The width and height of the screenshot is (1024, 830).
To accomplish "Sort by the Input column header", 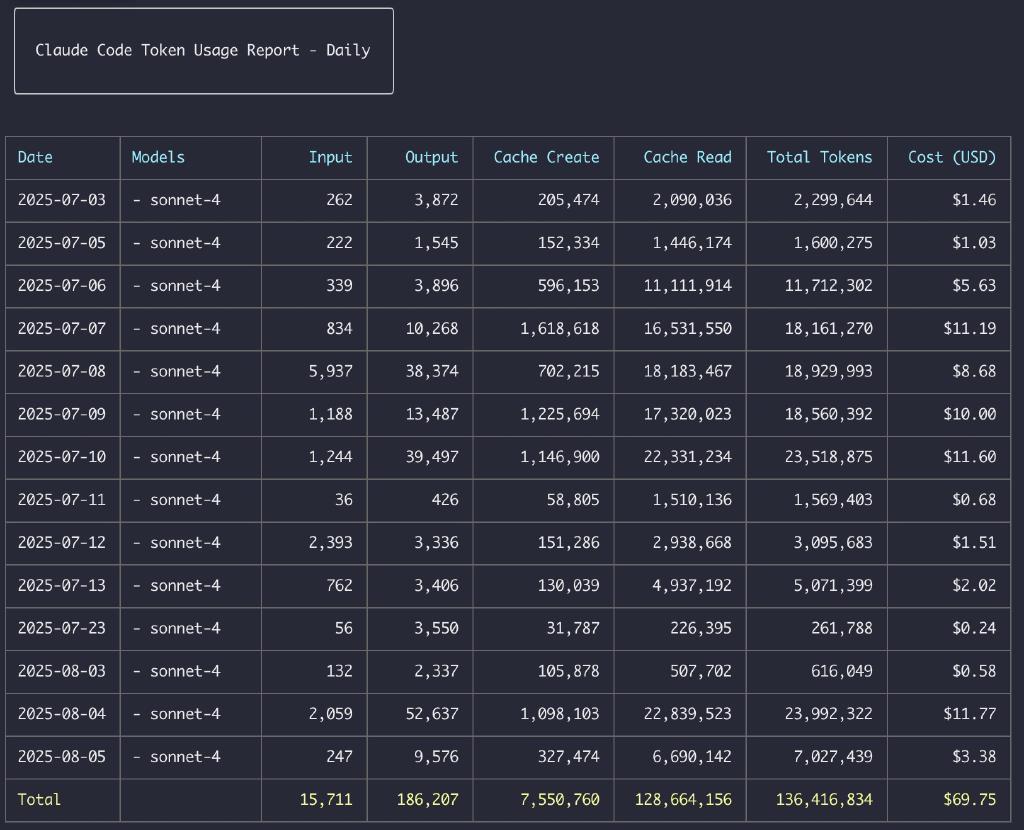I will [x=330, y=157].
